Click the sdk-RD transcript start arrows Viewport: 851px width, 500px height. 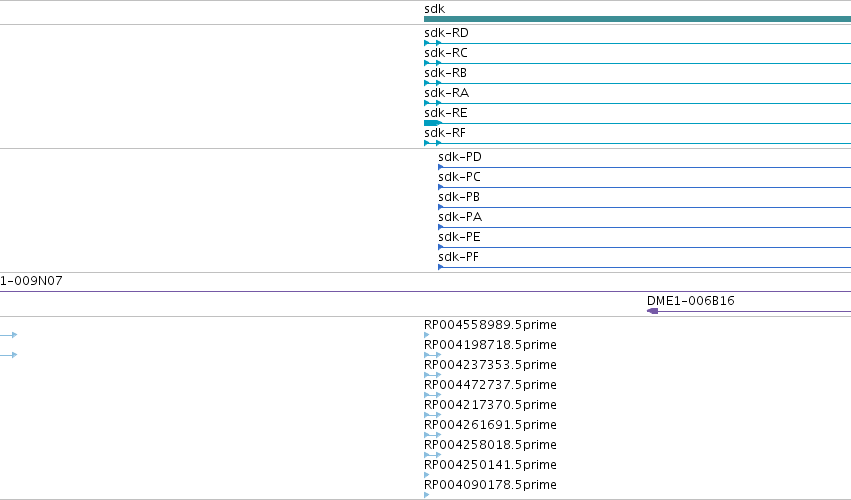pyautogui.click(x=433, y=43)
